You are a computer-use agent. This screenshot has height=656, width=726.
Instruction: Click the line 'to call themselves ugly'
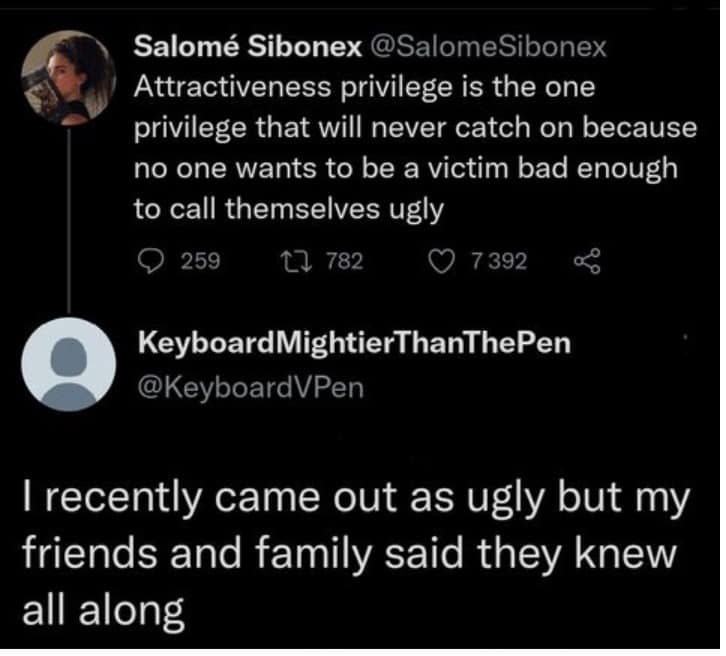(x=289, y=208)
